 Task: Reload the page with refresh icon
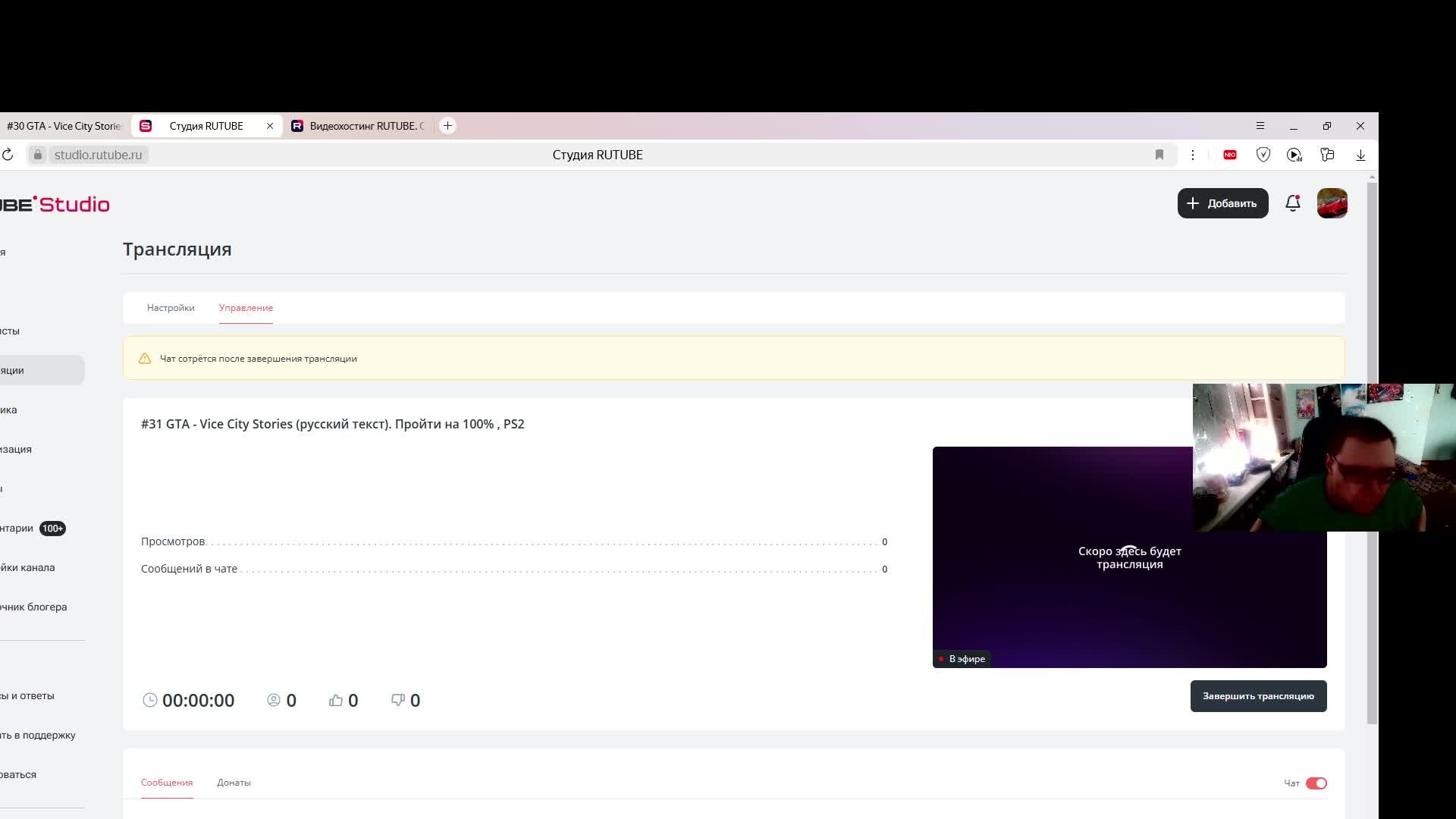(x=8, y=155)
